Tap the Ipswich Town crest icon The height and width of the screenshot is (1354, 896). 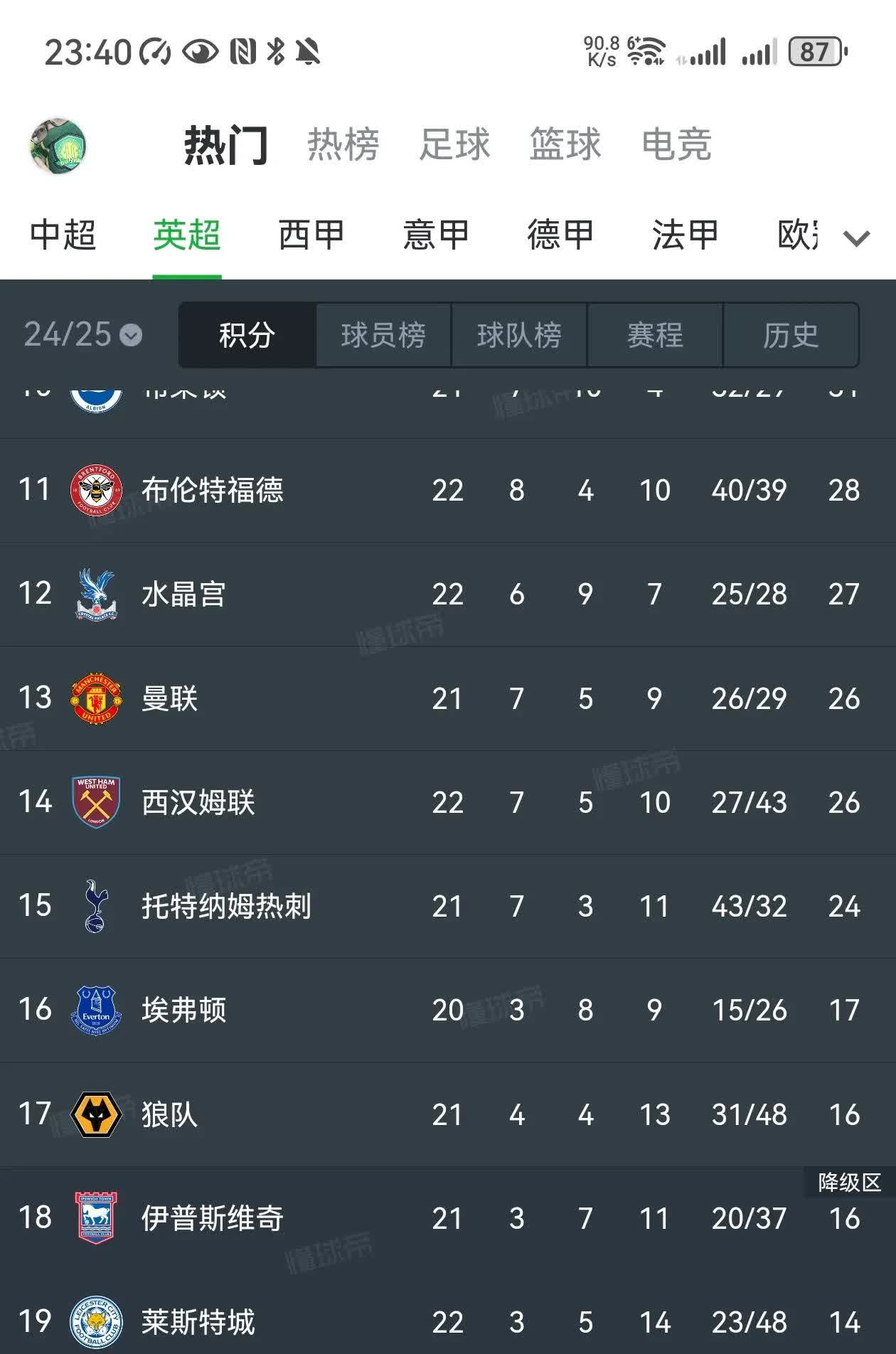(x=96, y=1218)
